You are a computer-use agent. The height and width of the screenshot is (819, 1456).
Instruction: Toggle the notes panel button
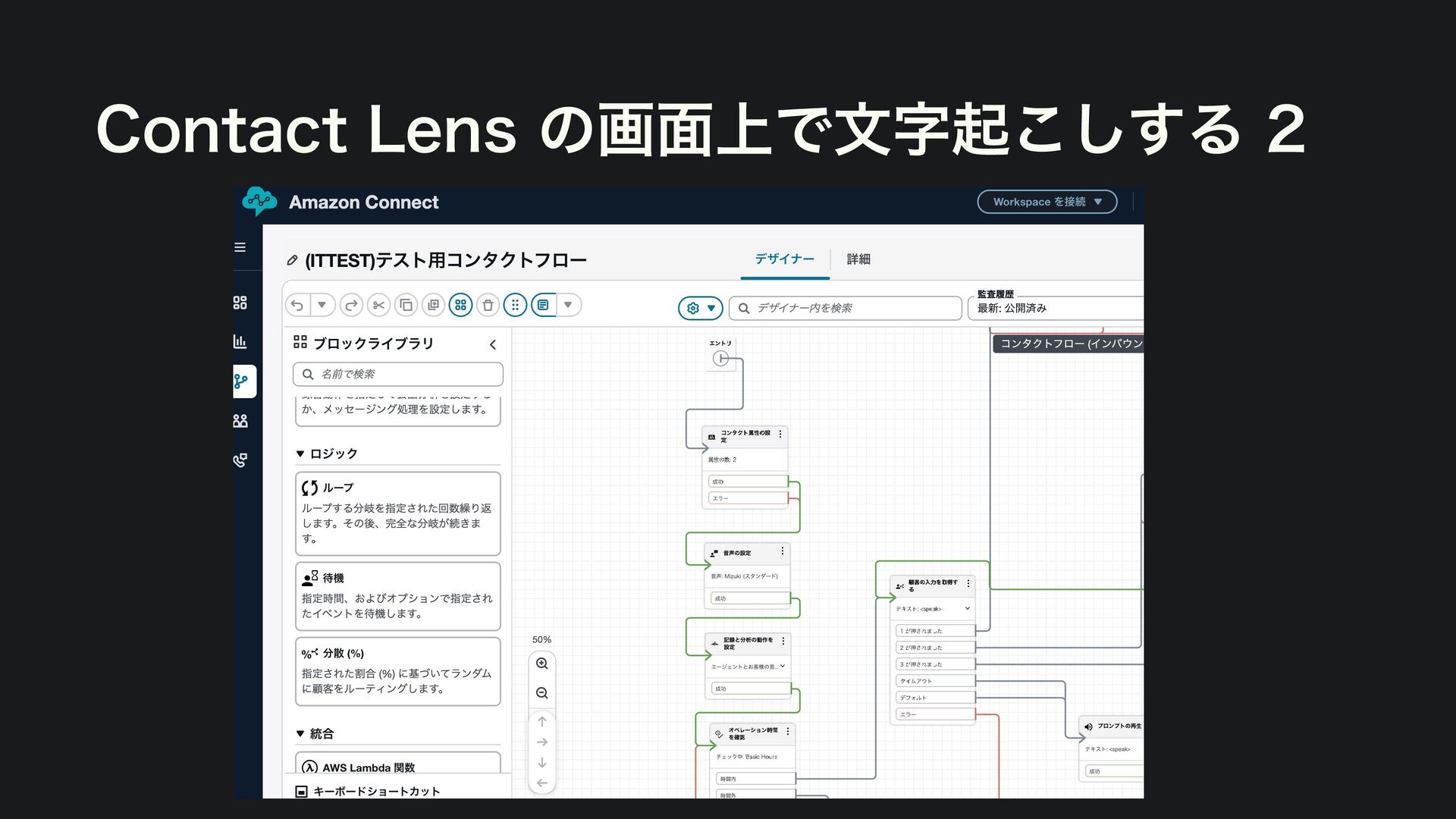pos(543,305)
